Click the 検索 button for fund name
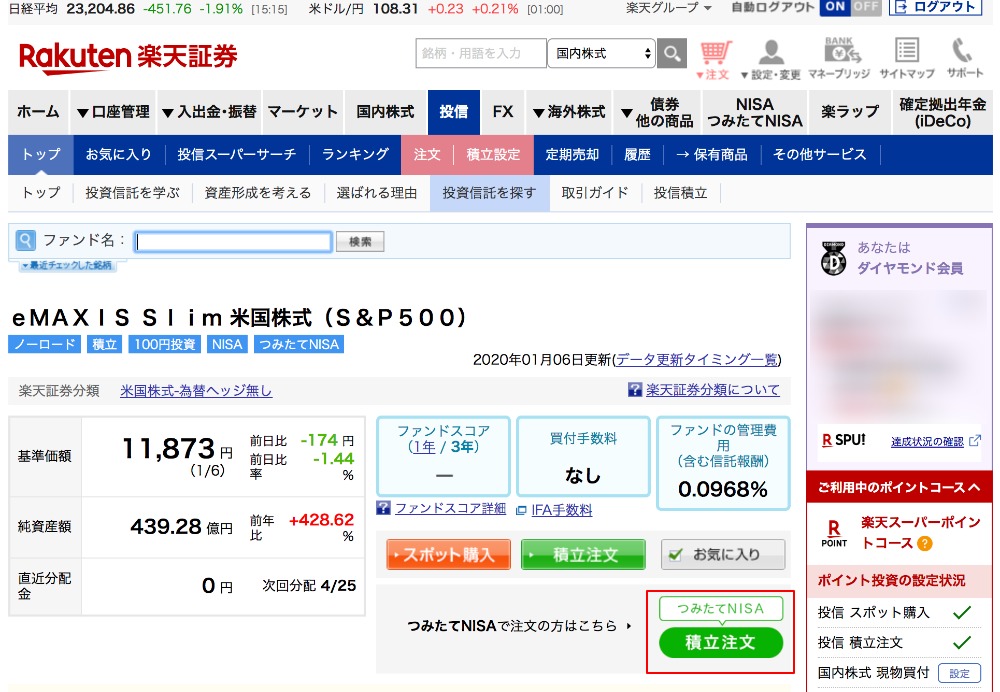This screenshot has height=692, width=1000. pyautogui.click(x=360, y=242)
